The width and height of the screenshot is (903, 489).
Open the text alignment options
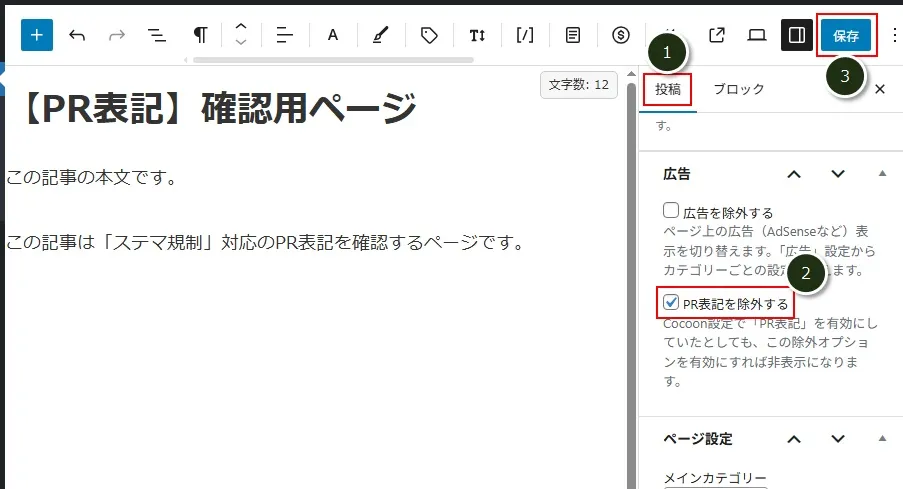click(285, 35)
